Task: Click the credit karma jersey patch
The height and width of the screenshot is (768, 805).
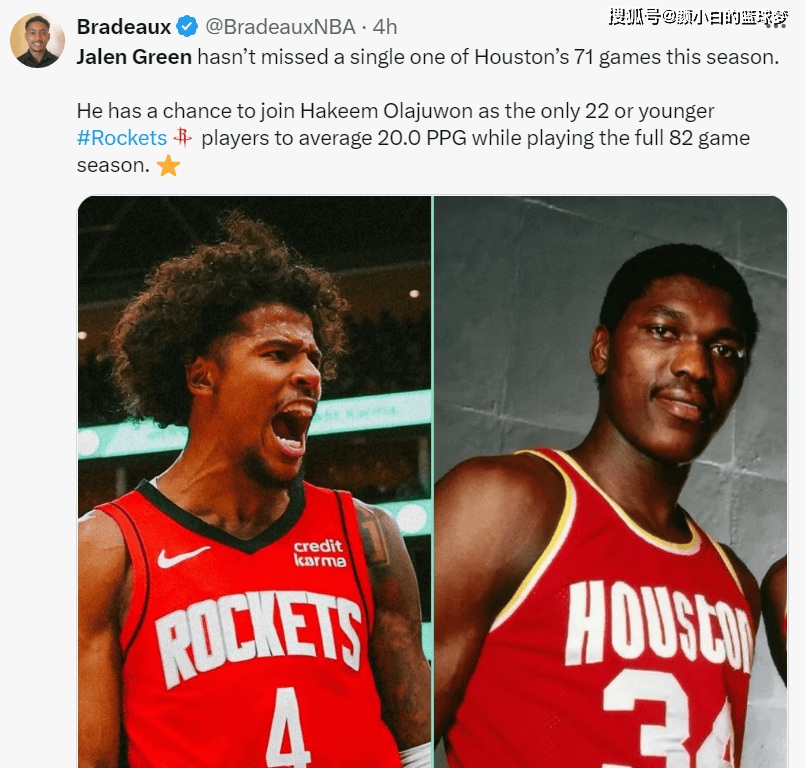Action: [x=319, y=553]
